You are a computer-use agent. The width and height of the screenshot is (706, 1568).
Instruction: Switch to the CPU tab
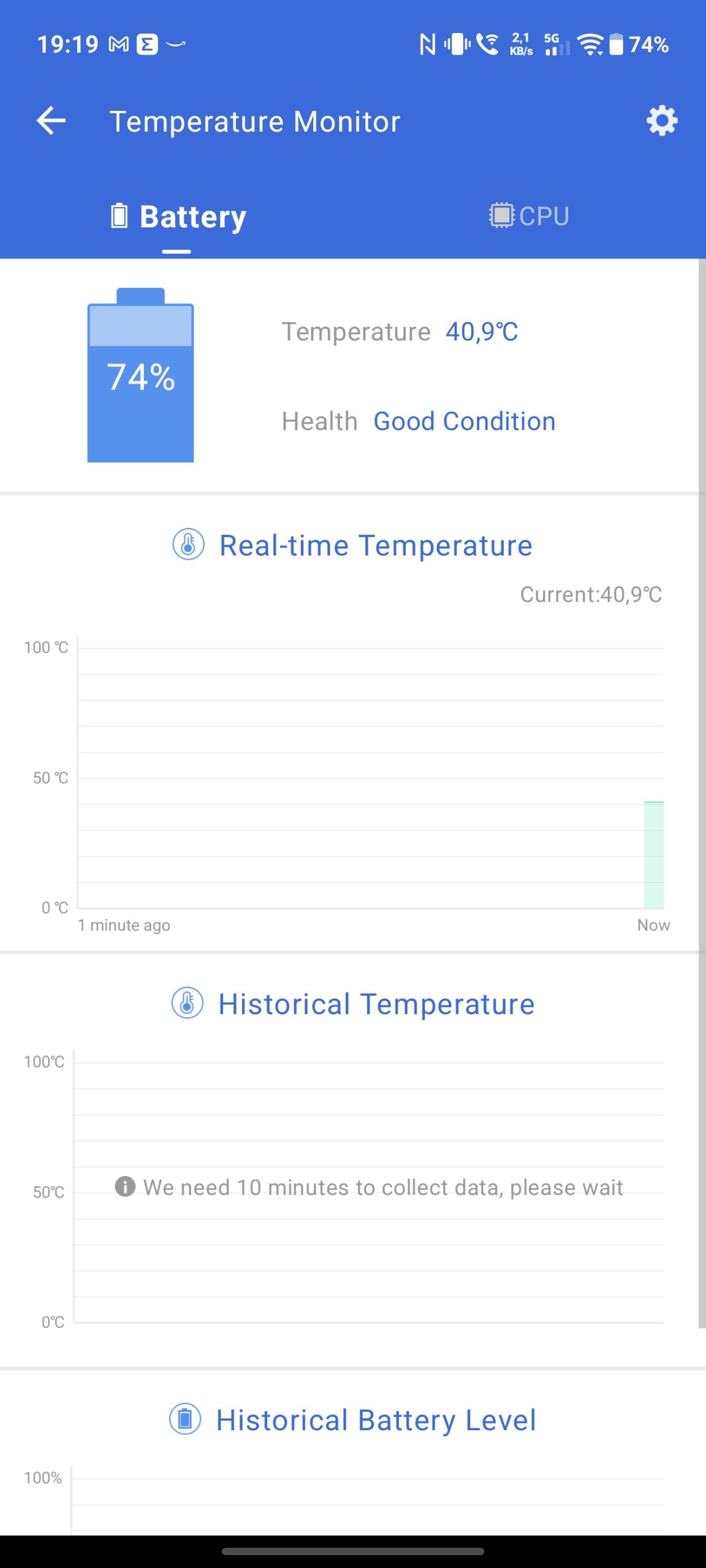coord(529,216)
